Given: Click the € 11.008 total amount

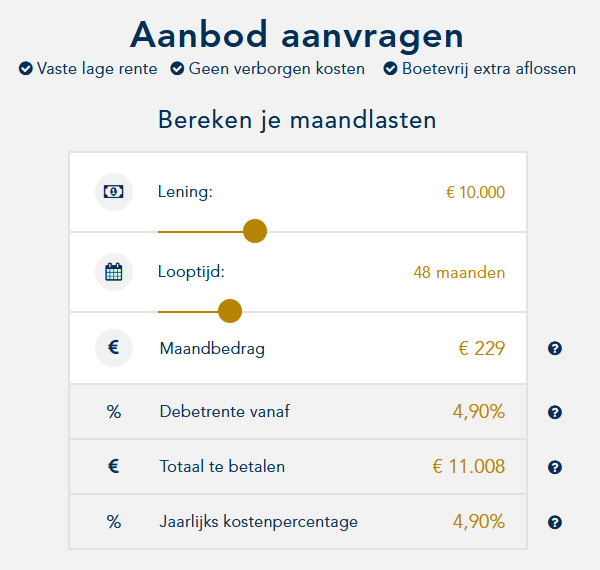Looking at the screenshot, I should tap(468, 466).
